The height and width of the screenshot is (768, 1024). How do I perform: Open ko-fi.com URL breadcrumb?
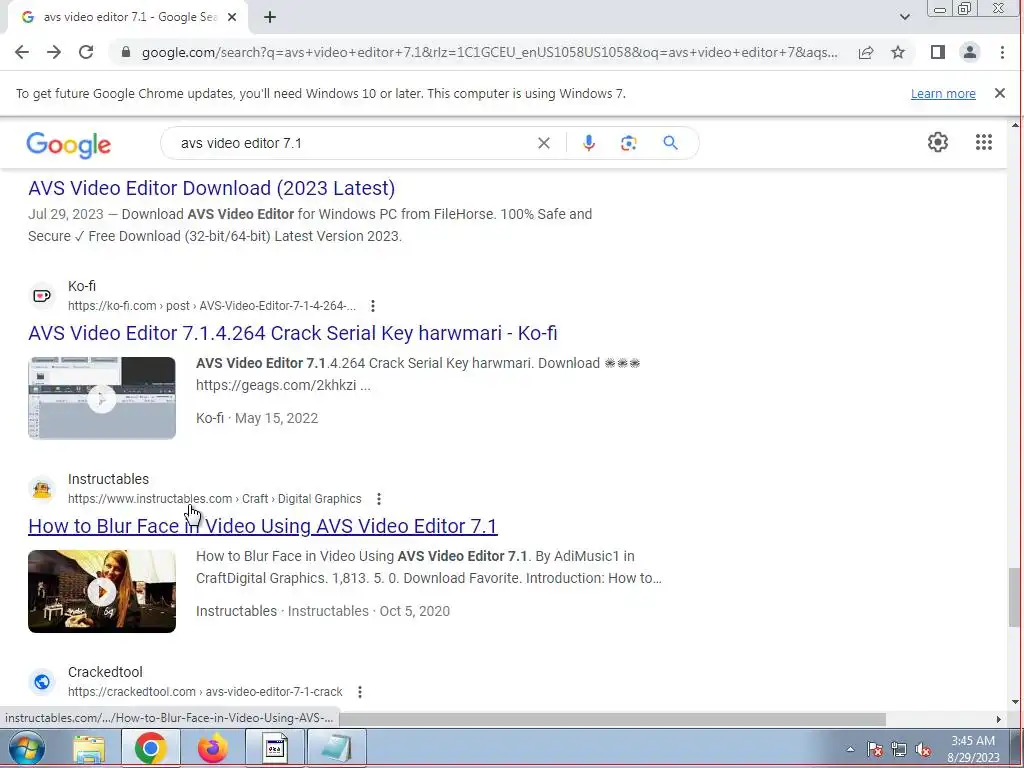(x=212, y=306)
